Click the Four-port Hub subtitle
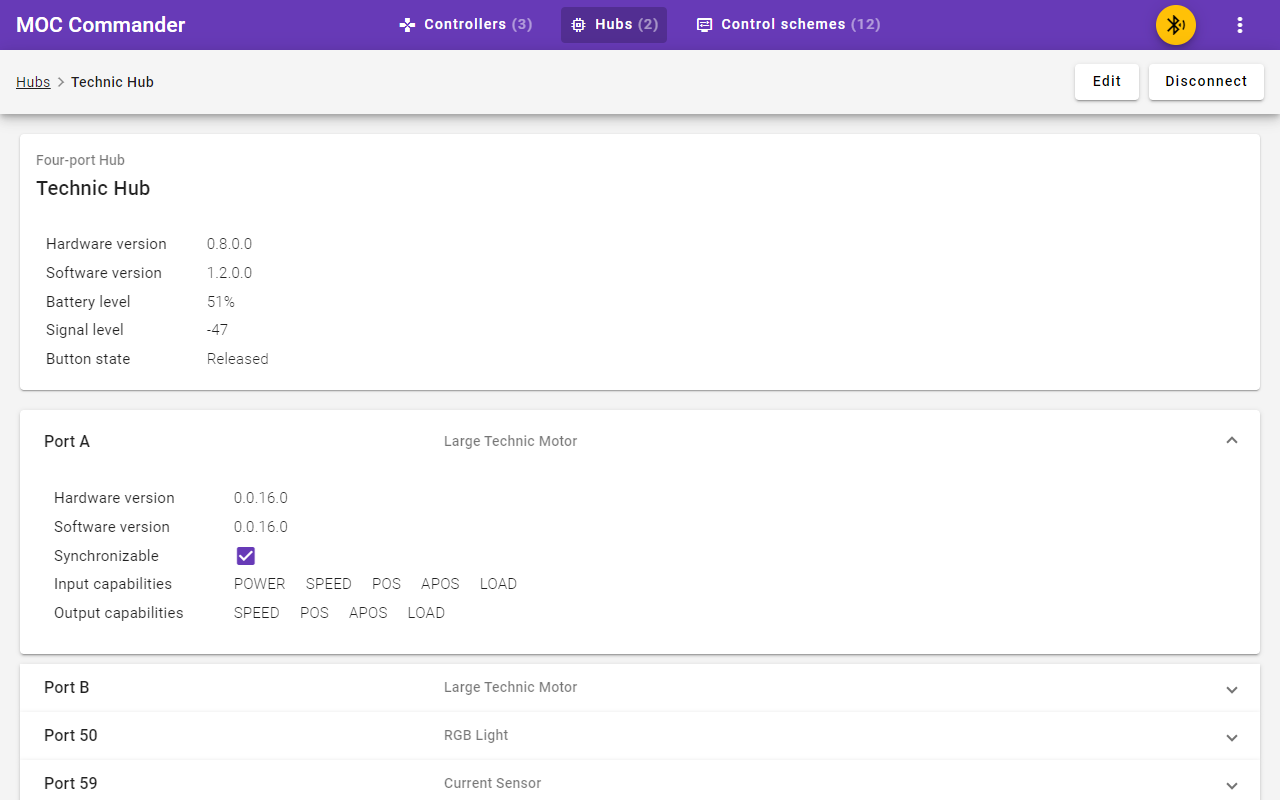This screenshot has width=1280, height=800. click(x=80, y=160)
